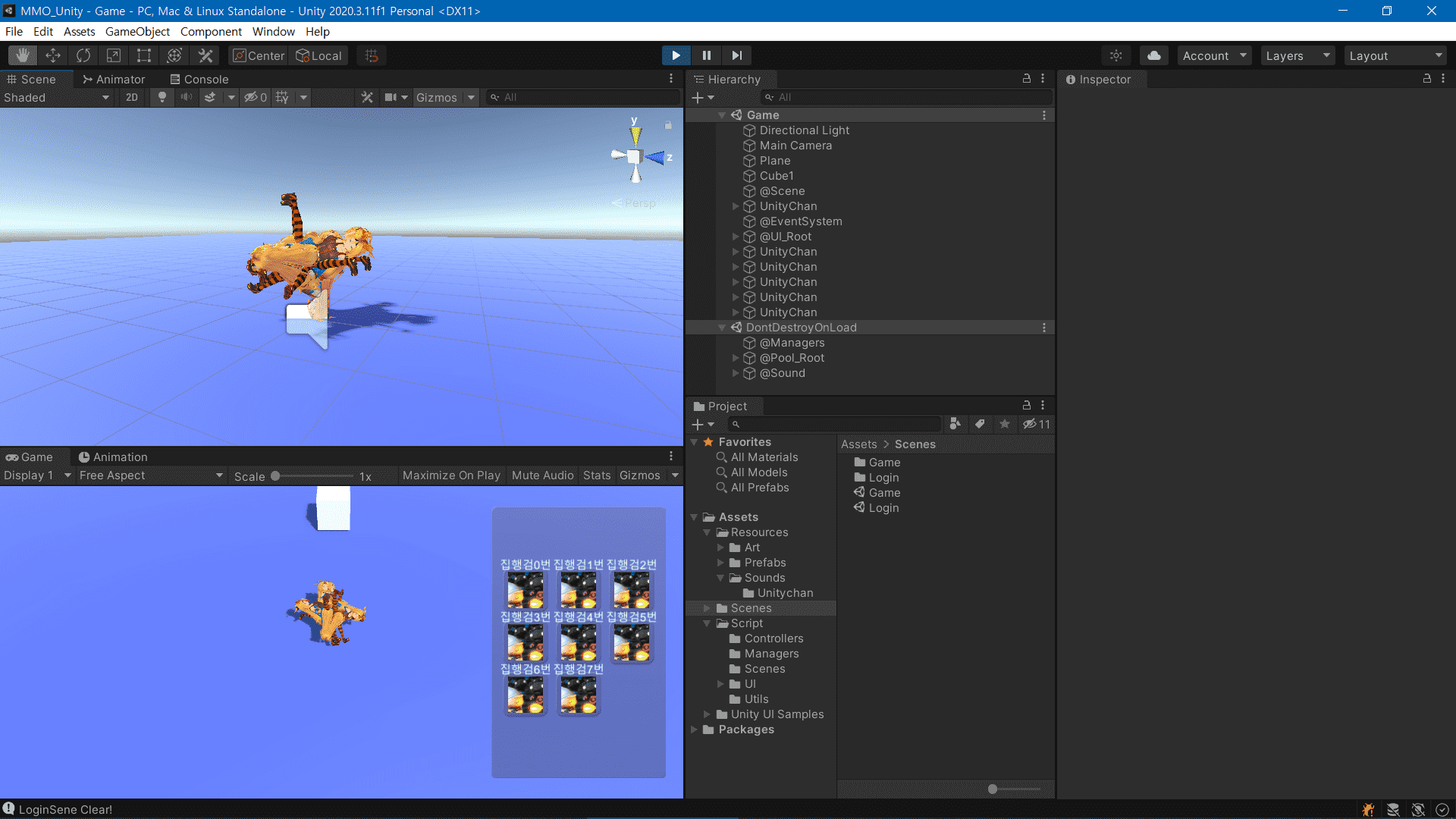Open the GameObject menu
The image size is (1456, 819).
pos(137,31)
